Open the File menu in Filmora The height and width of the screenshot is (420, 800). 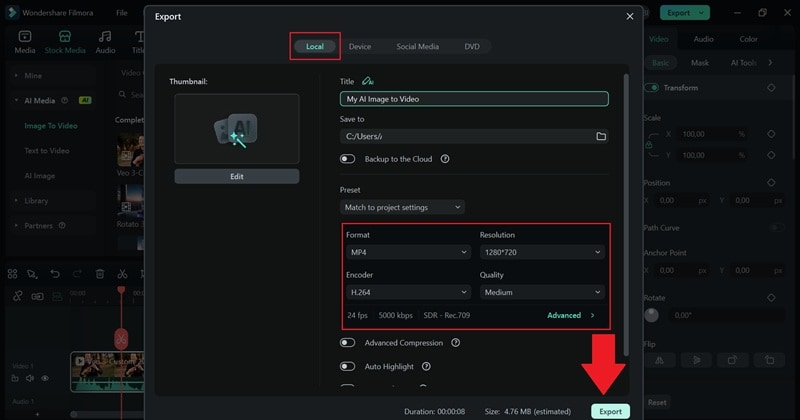[121, 13]
